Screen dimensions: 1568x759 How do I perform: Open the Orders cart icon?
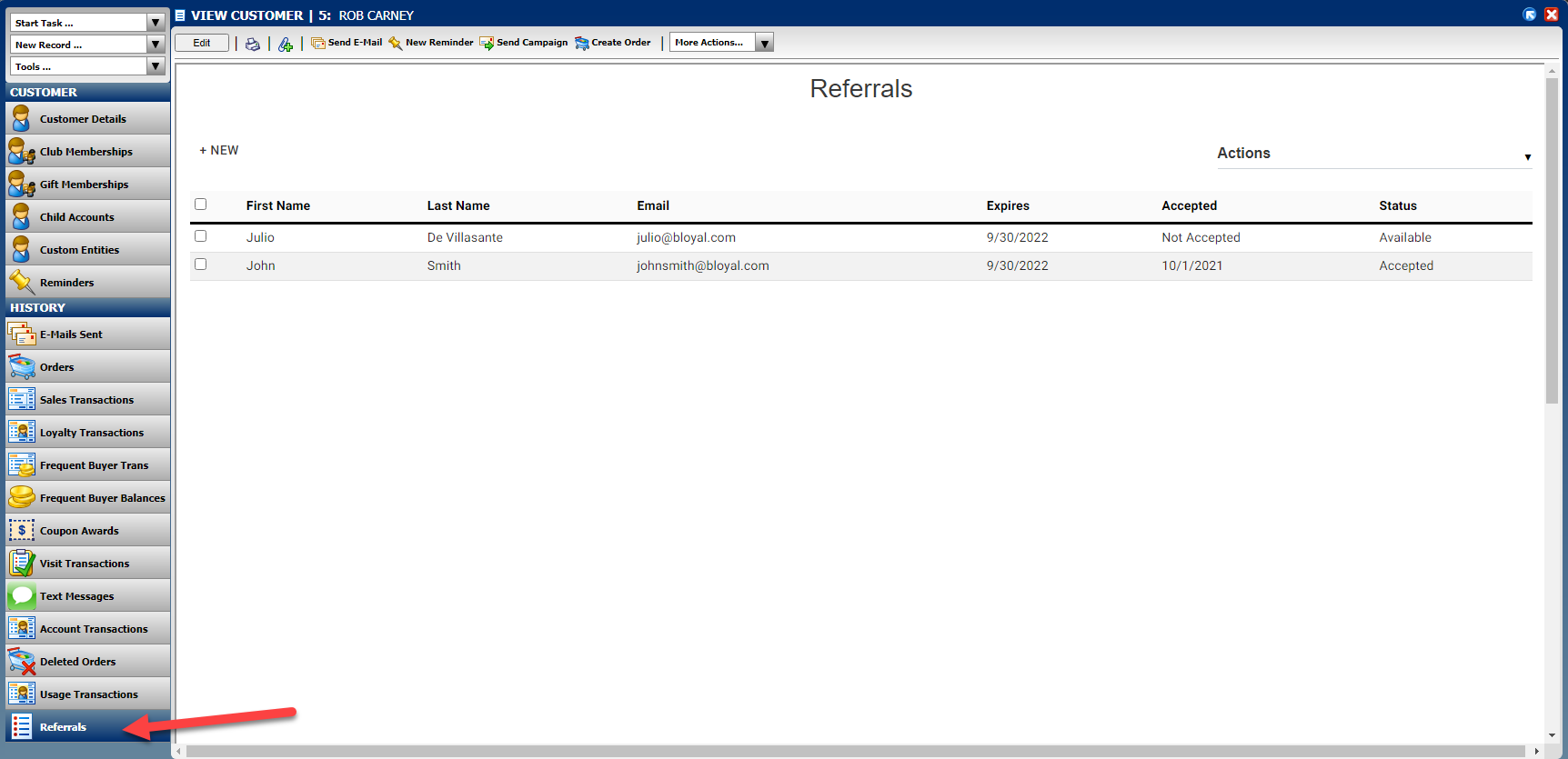tap(21, 366)
